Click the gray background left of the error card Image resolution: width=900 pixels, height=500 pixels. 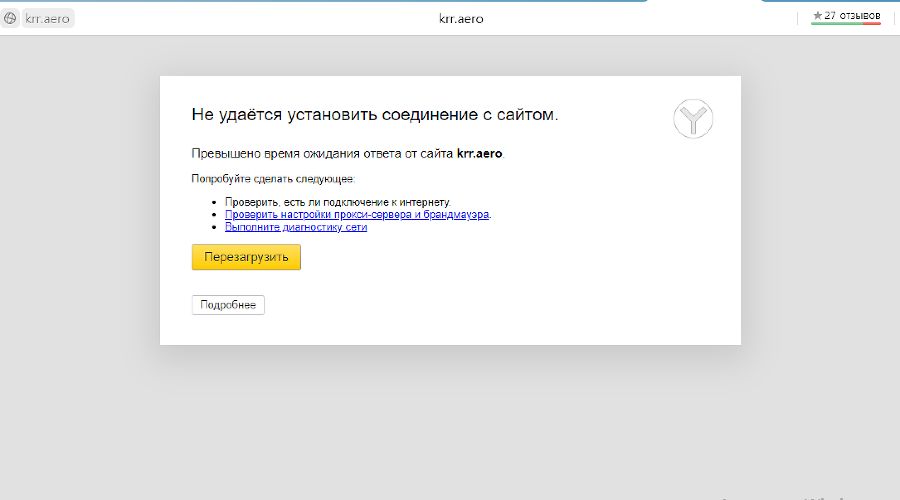[x=80, y=250]
